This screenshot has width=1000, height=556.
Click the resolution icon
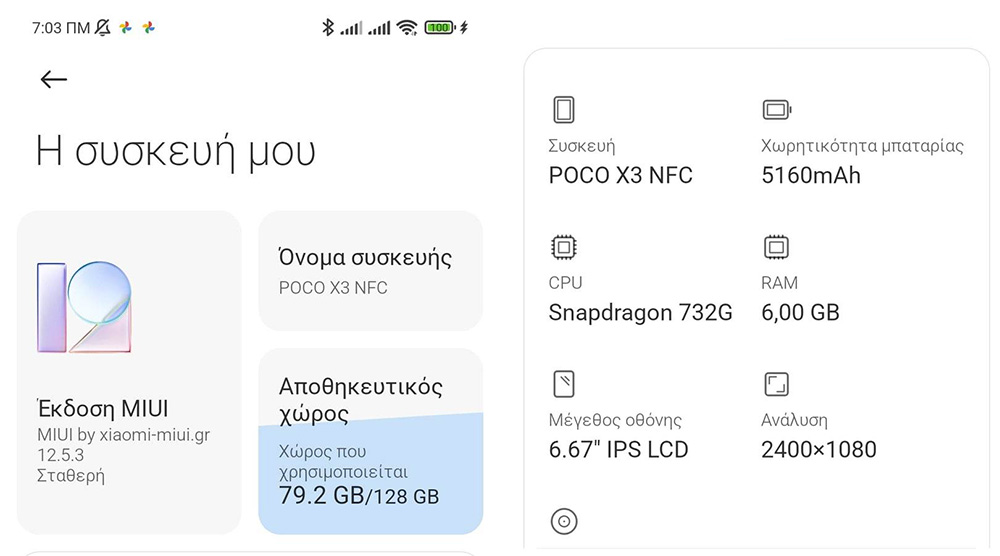776,384
